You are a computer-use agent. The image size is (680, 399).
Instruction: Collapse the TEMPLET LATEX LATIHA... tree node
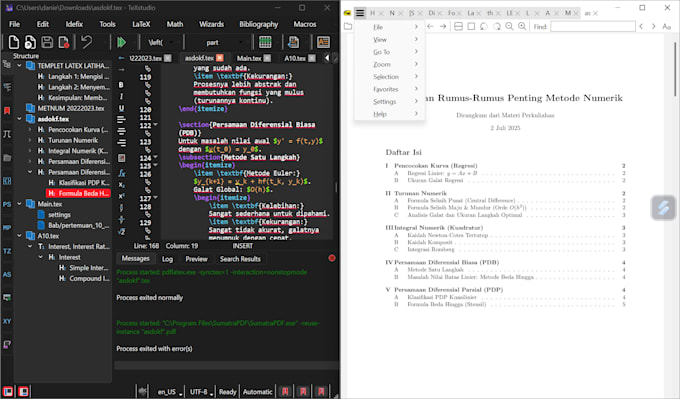coord(20,66)
